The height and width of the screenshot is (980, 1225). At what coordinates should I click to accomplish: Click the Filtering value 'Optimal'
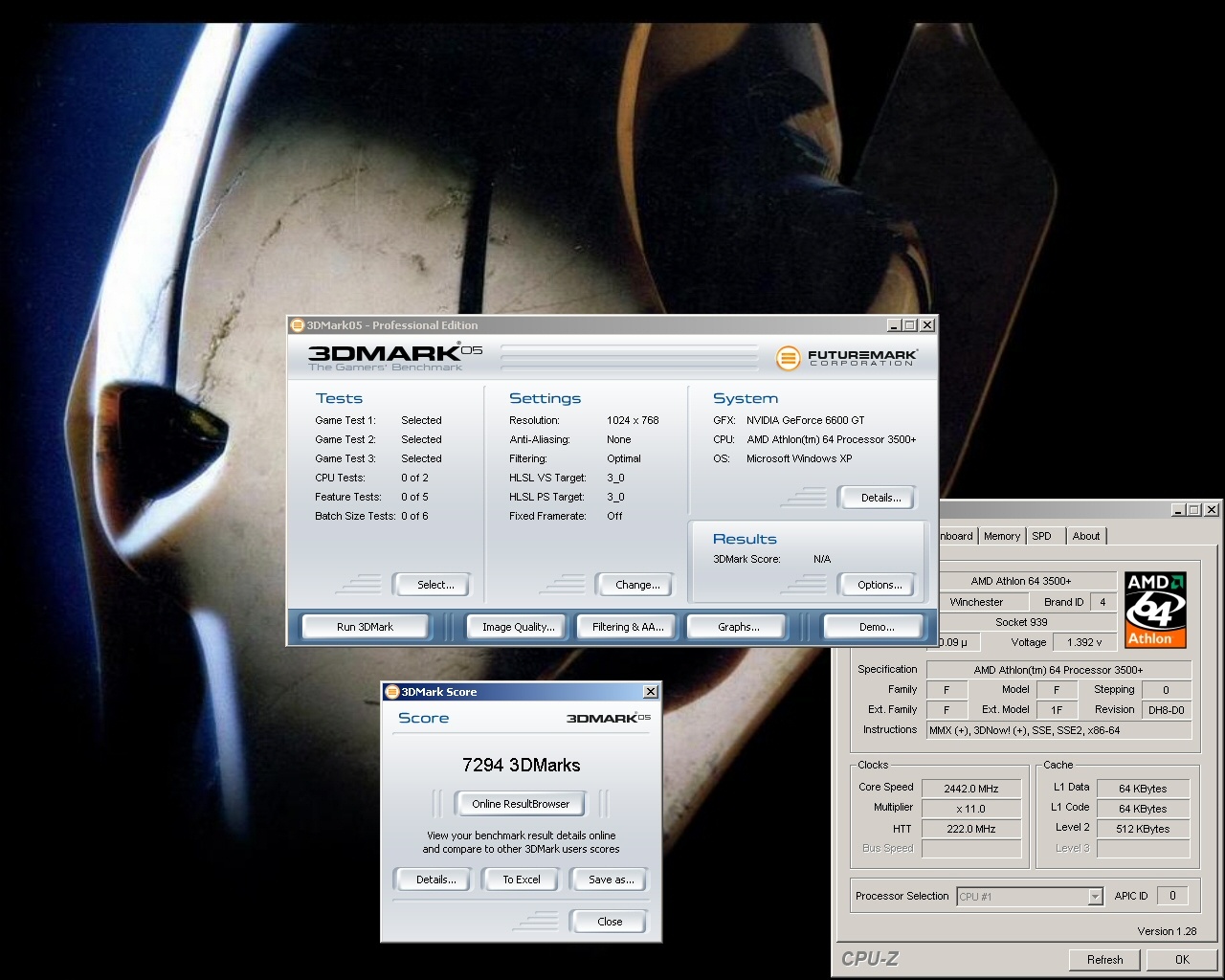[624, 458]
